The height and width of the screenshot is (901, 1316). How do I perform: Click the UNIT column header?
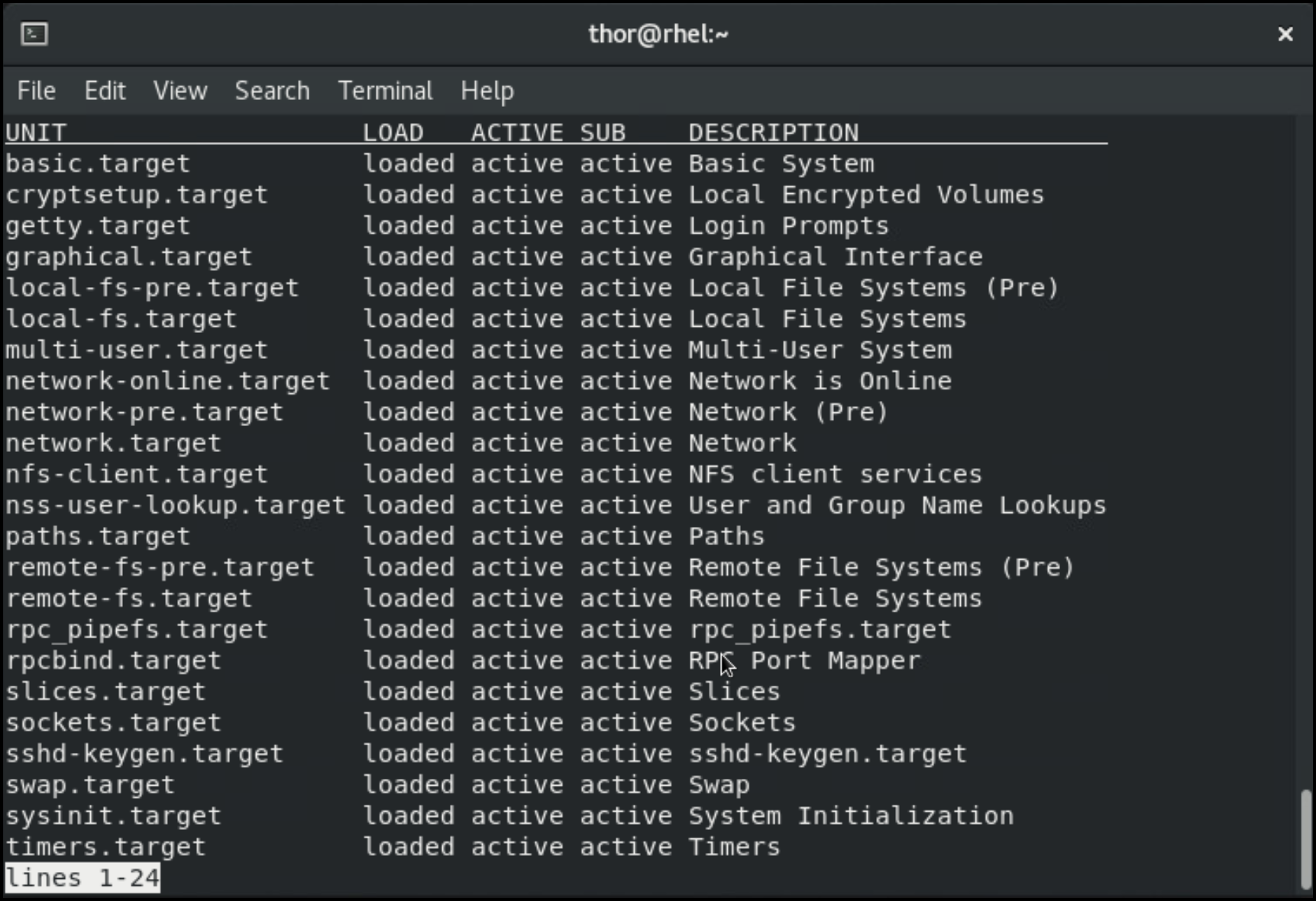(x=36, y=133)
